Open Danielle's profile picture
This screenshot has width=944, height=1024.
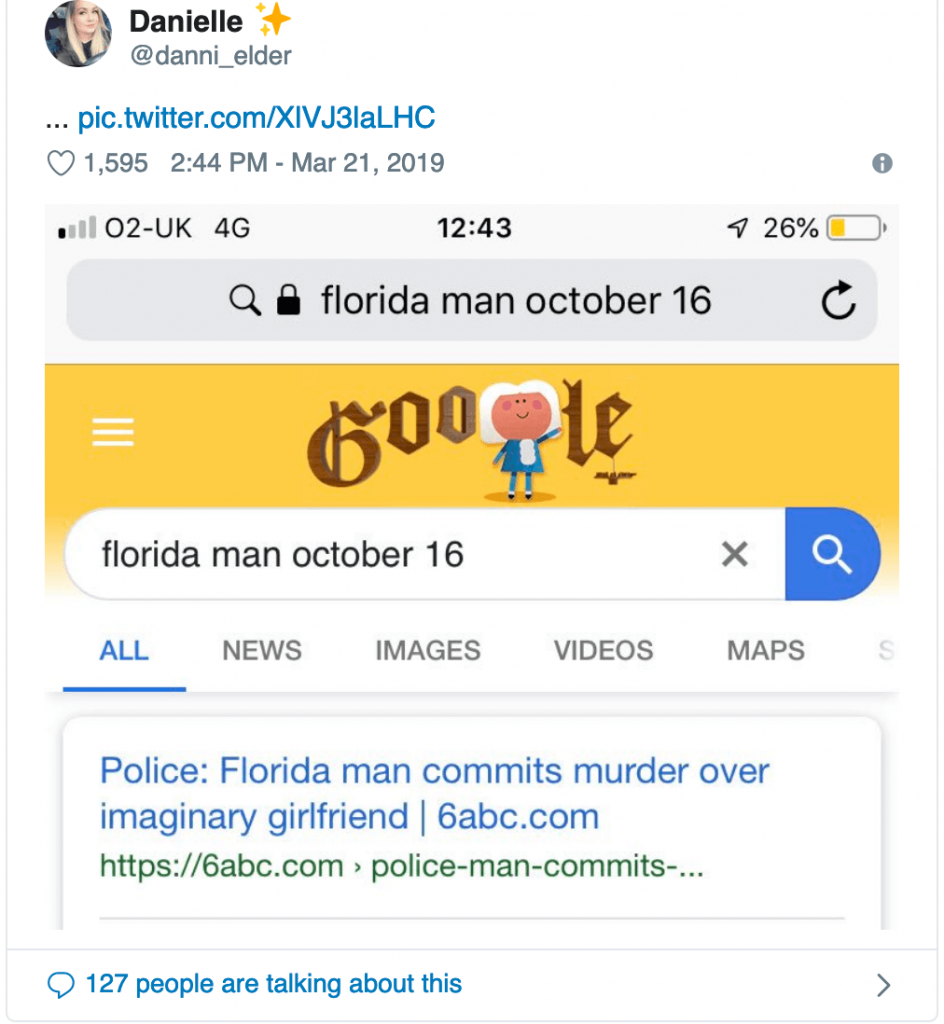[x=78, y=33]
